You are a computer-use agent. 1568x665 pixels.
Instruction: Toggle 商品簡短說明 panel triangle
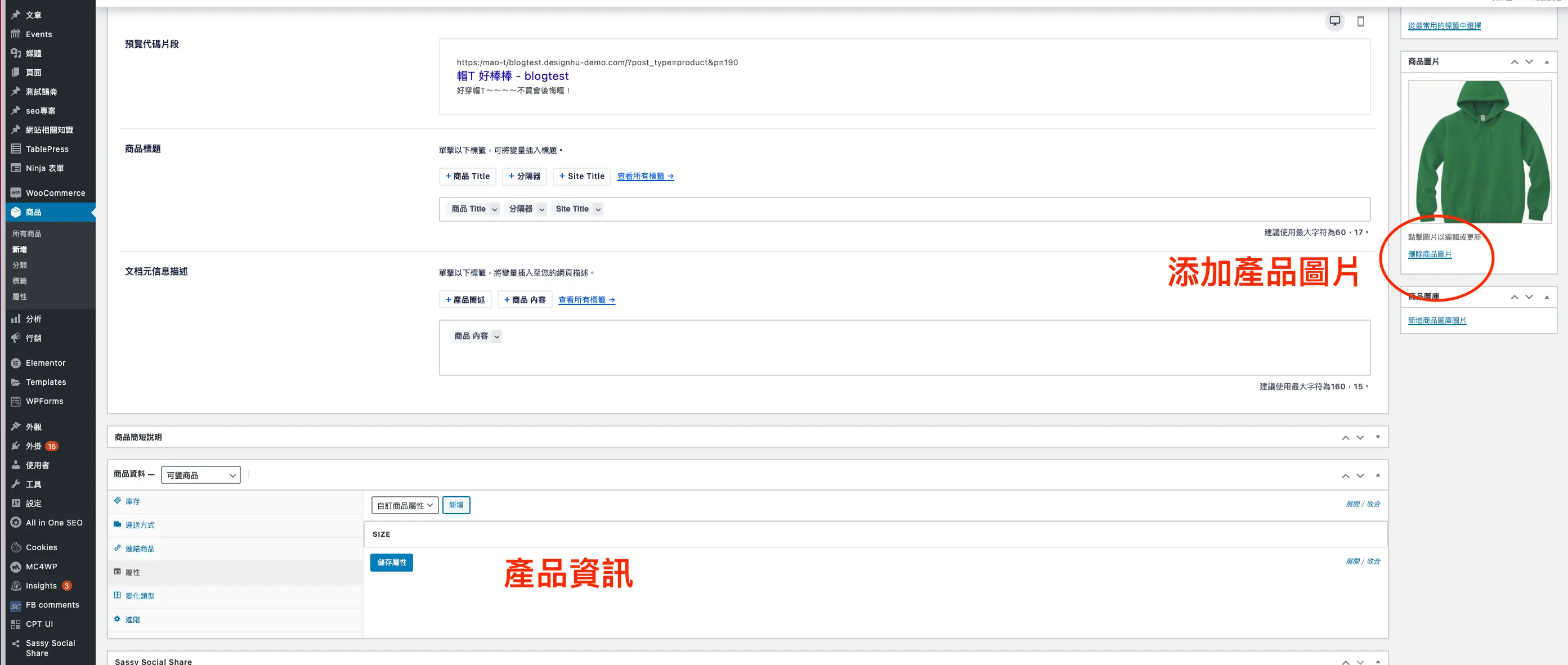1377,438
